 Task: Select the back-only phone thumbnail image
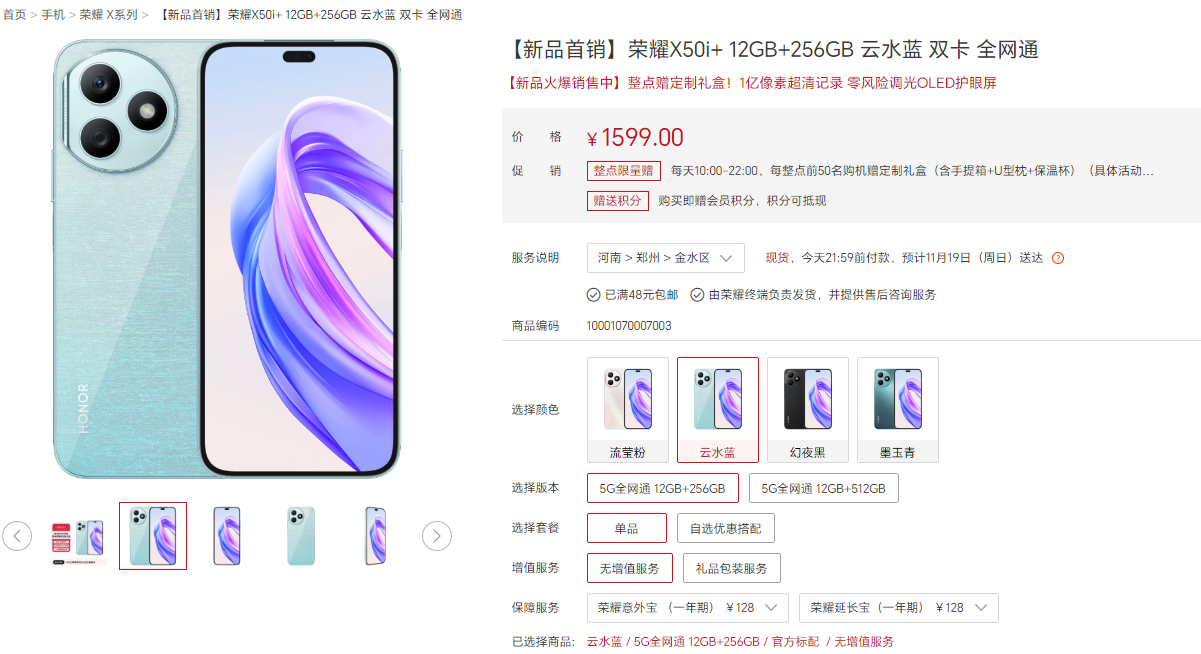coord(301,536)
